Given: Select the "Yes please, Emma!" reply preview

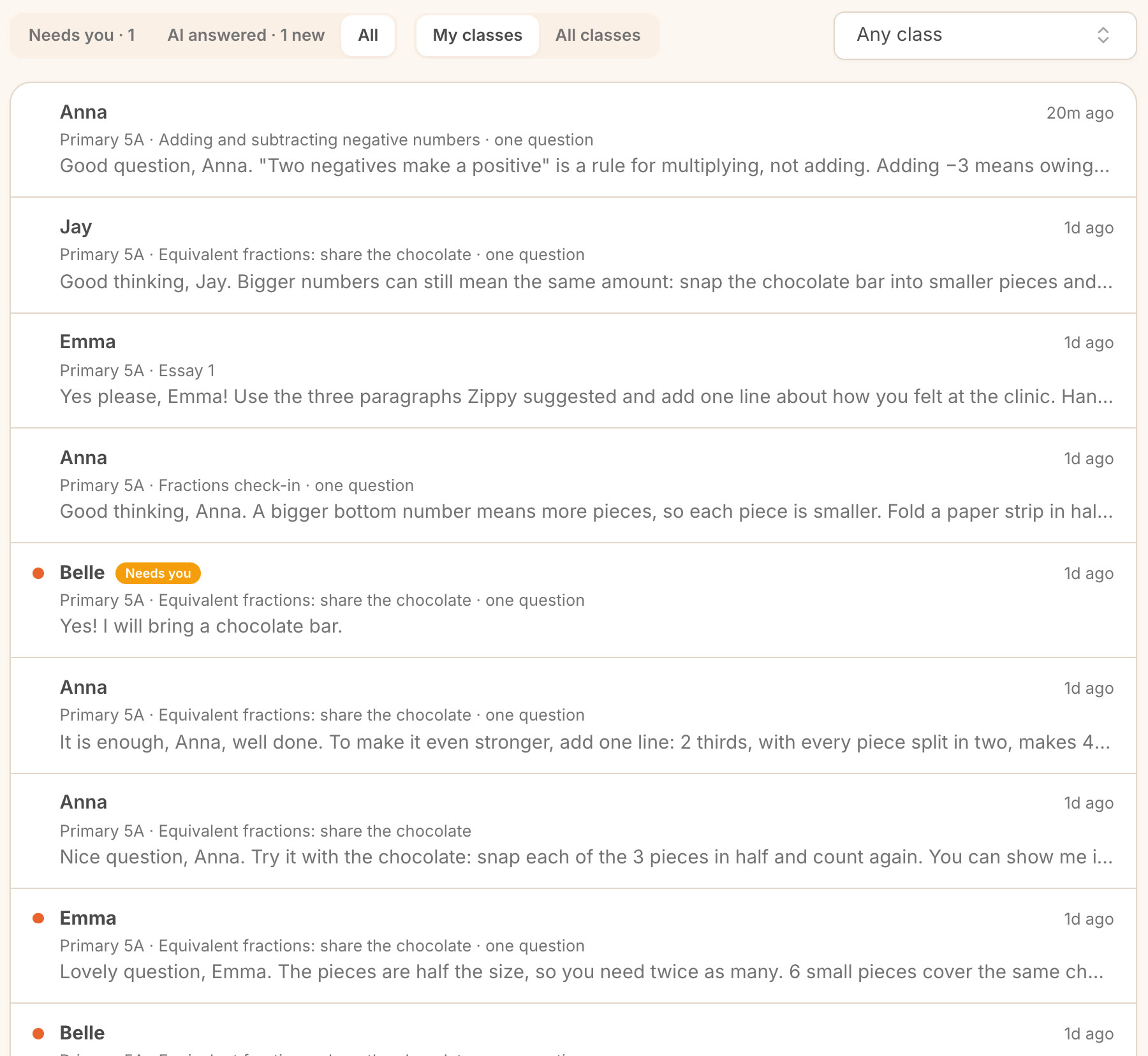Looking at the screenshot, I should click(x=586, y=397).
